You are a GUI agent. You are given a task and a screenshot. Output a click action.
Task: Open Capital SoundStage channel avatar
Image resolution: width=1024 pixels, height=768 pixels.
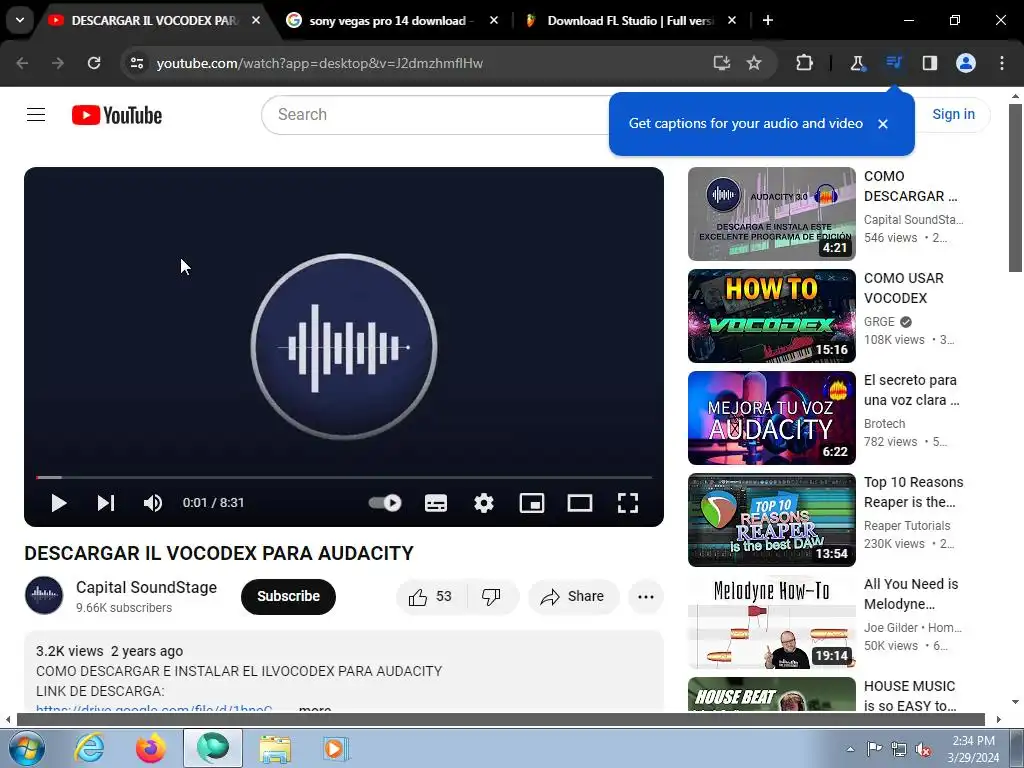44,596
